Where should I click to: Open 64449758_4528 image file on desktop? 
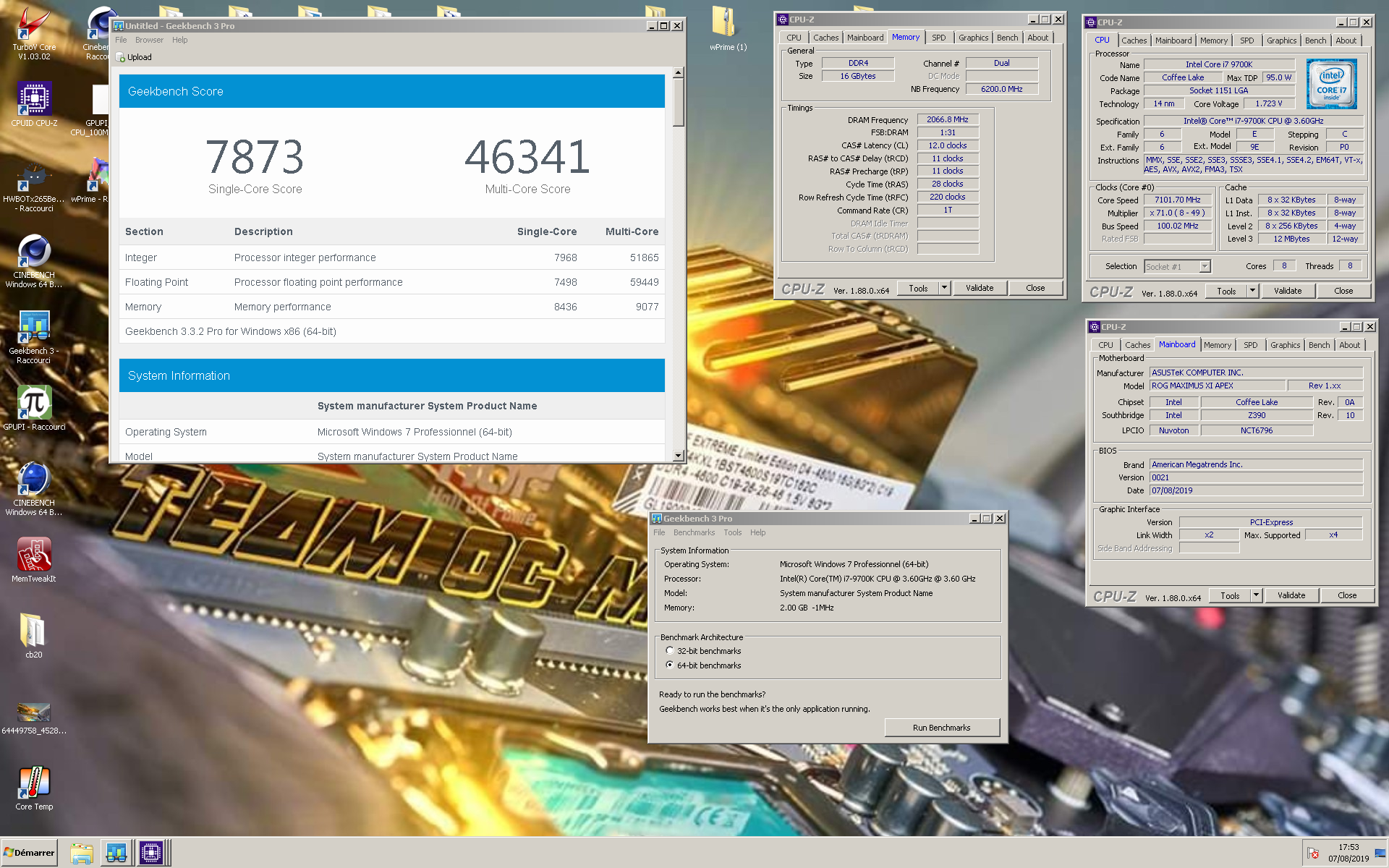point(33,718)
